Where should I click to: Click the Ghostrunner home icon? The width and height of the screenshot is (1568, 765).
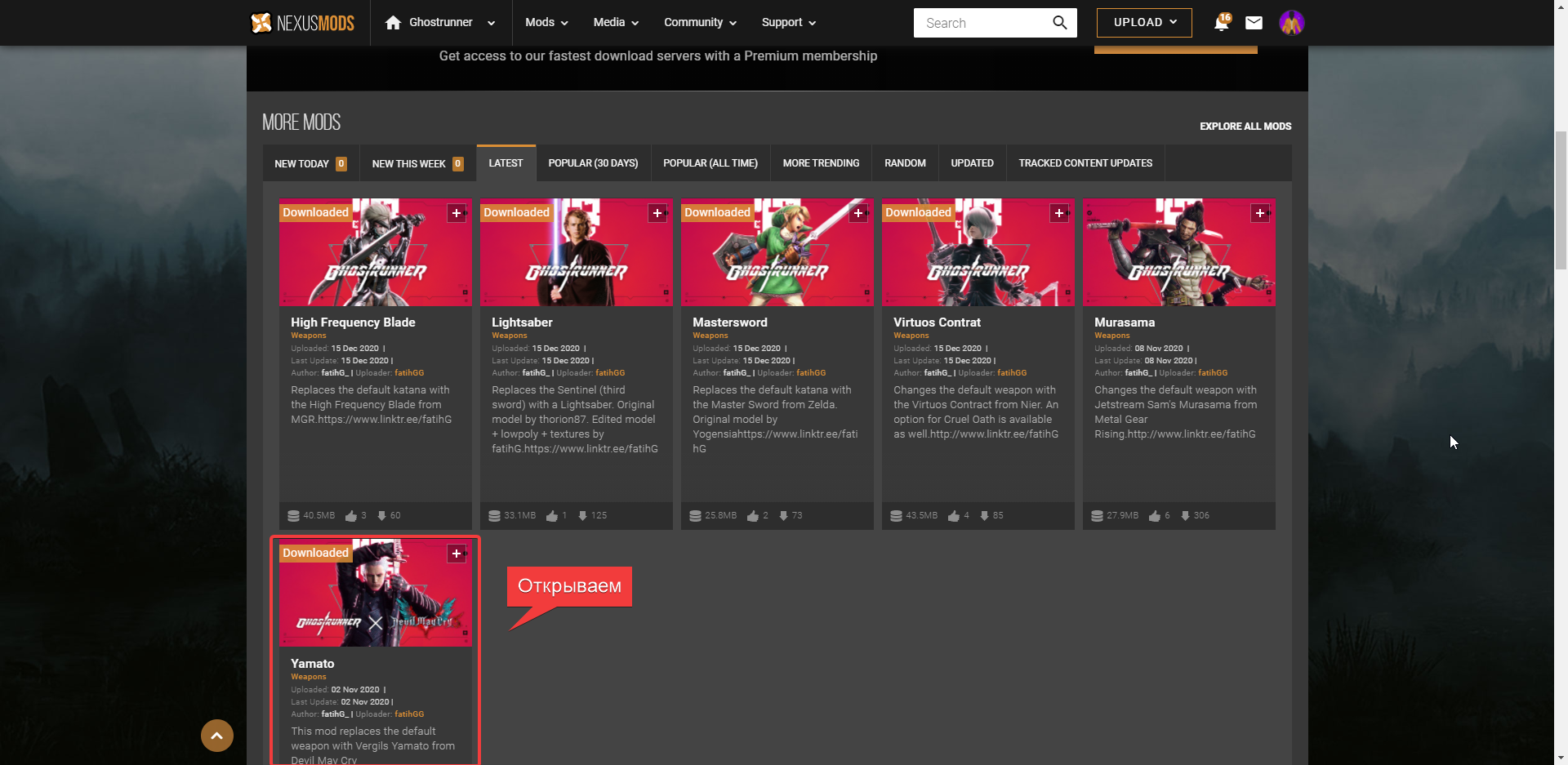point(393,23)
